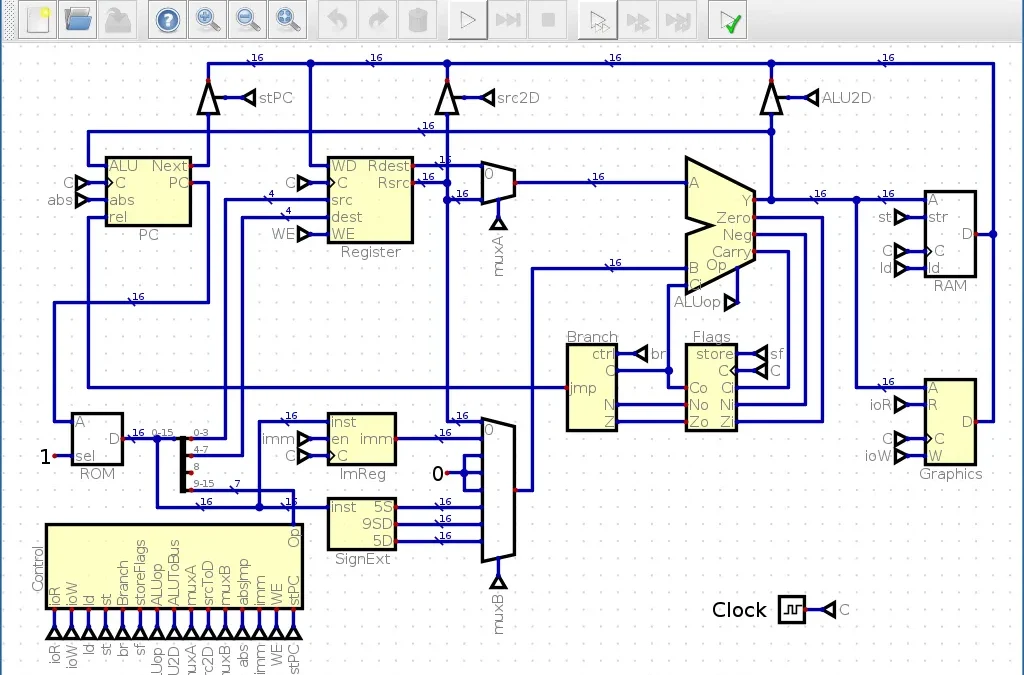Select the Clock component symbol
The image size is (1024, 675).
(791, 609)
